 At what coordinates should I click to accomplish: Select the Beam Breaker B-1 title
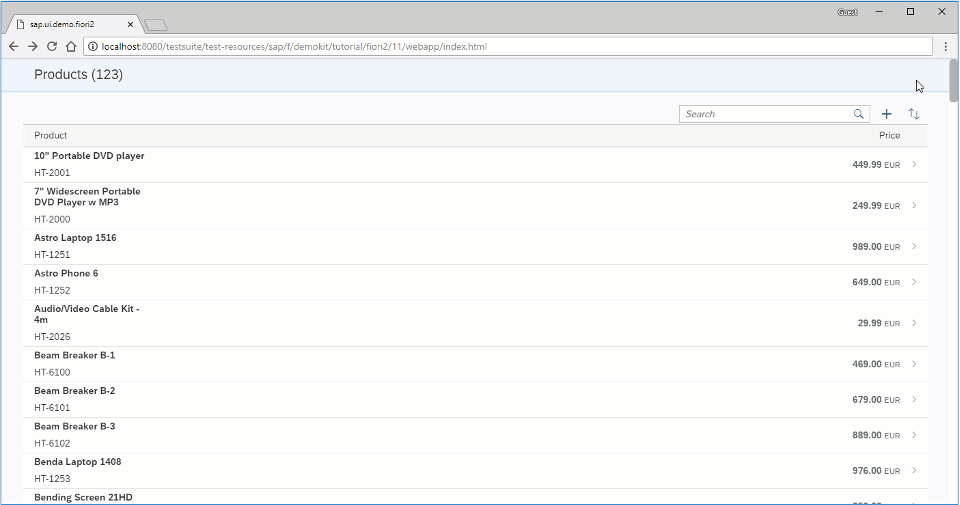(75, 355)
